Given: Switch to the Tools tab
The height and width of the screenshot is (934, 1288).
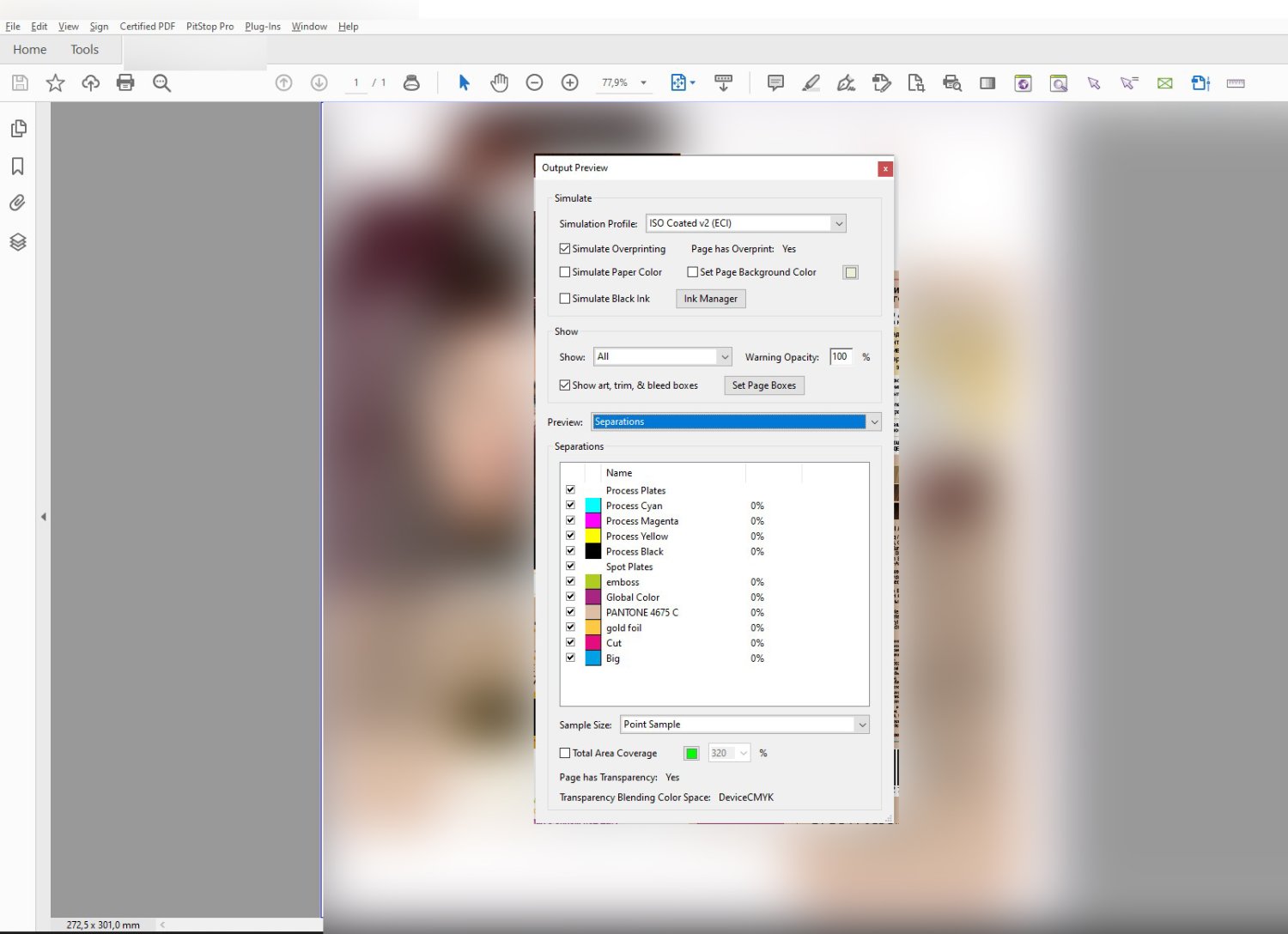Looking at the screenshot, I should tap(84, 50).
